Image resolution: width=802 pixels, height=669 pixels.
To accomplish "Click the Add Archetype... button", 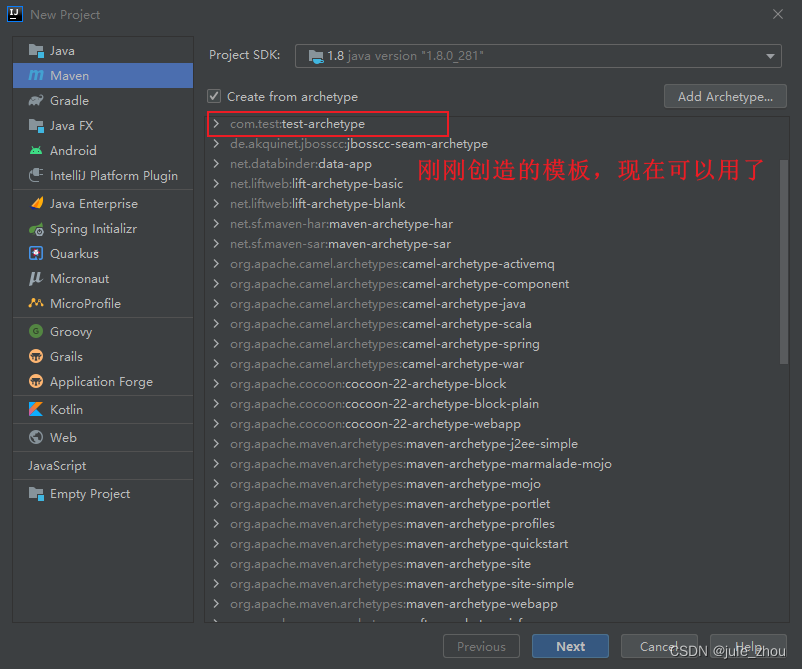I will [x=725, y=97].
